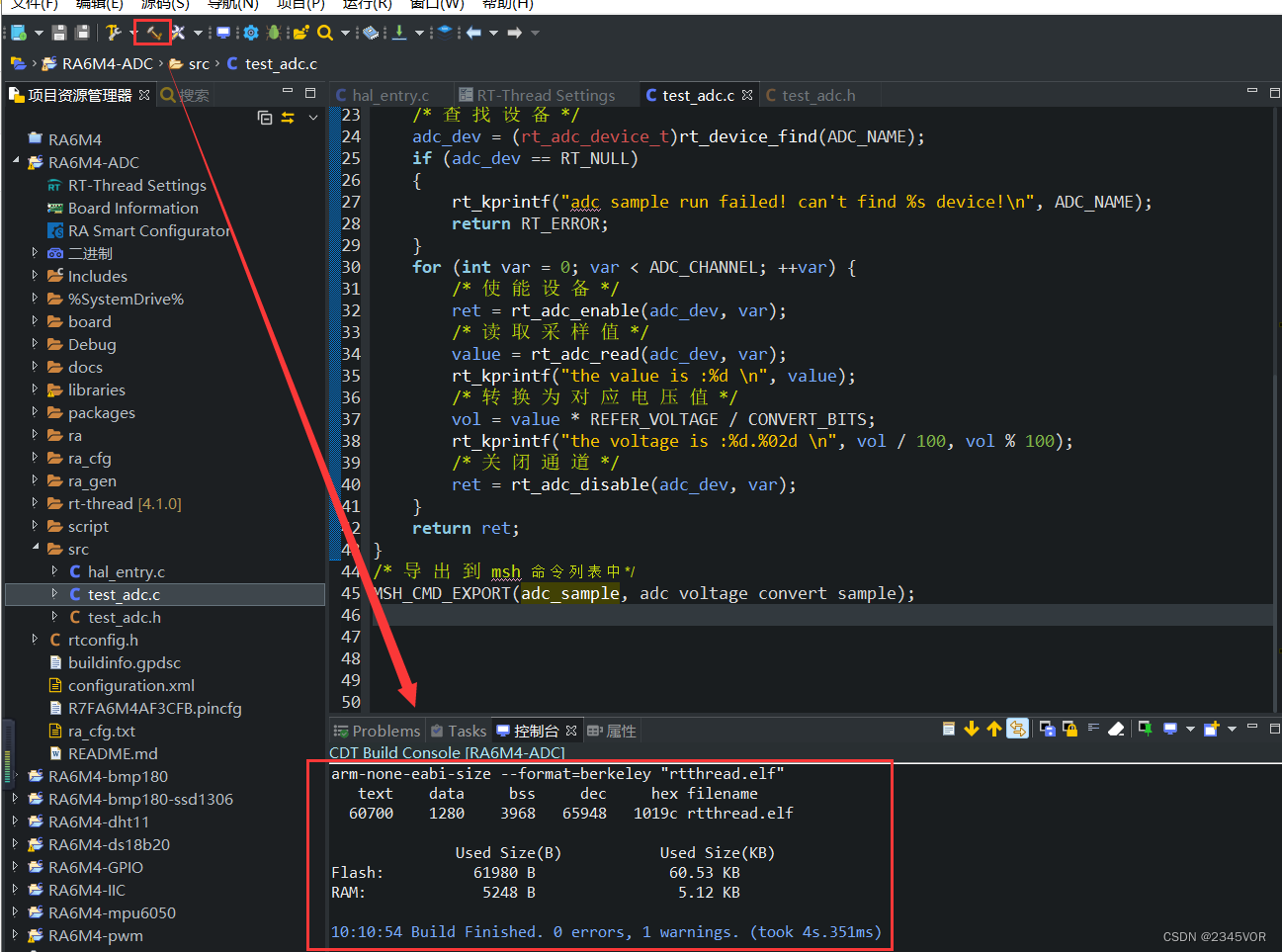Open the project explorer view menu chevron
This screenshot has height=952, width=1282.
click(313, 118)
